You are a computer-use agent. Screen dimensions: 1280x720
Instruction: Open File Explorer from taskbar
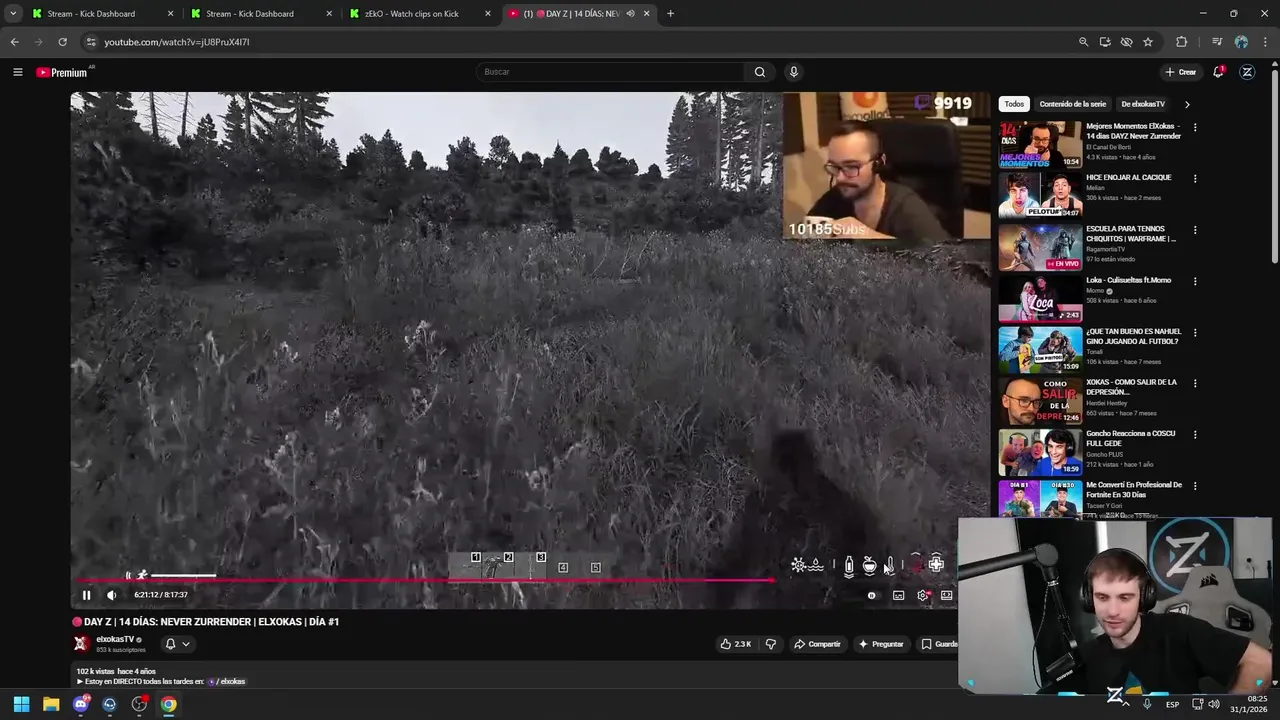click(51, 704)
